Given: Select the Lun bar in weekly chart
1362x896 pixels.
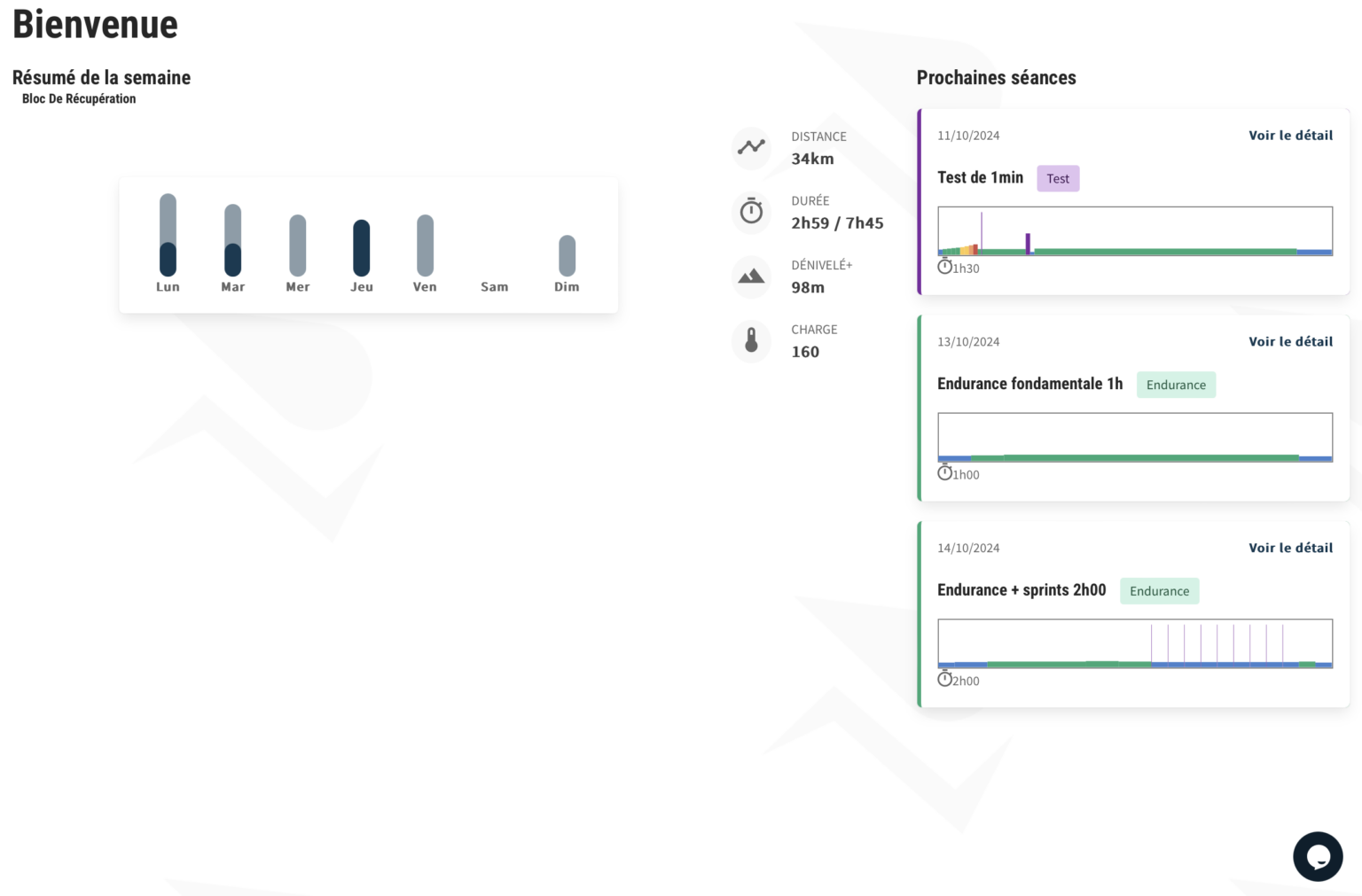Looking at the screenshot, I should [x=168, y=235].
